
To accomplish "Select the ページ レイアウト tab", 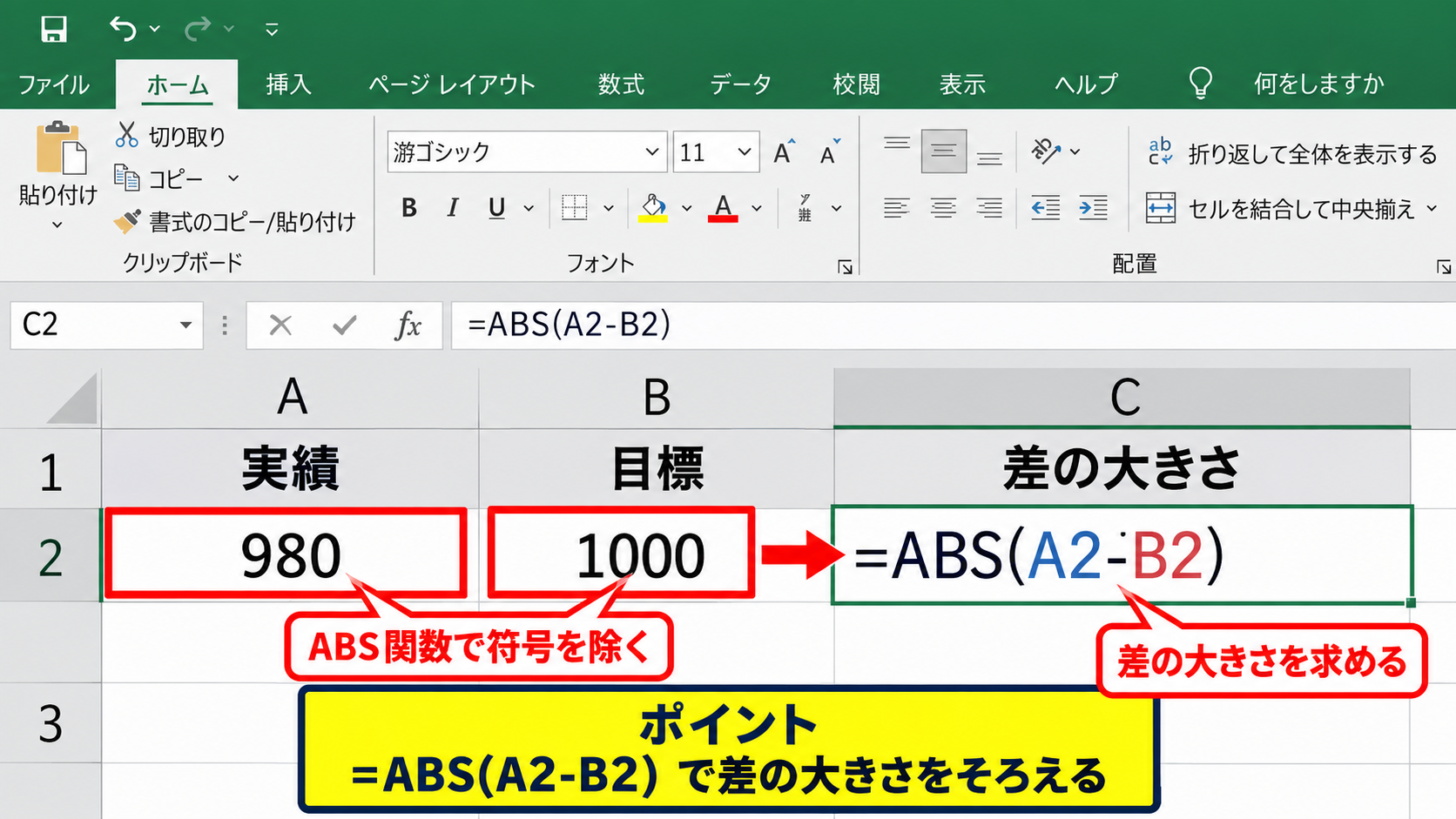I will point(451,84).
